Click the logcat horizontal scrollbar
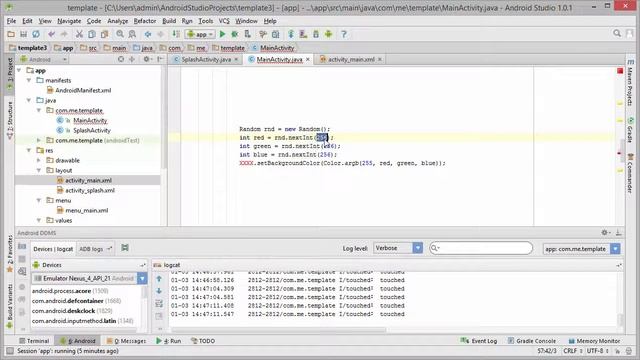 278,330
